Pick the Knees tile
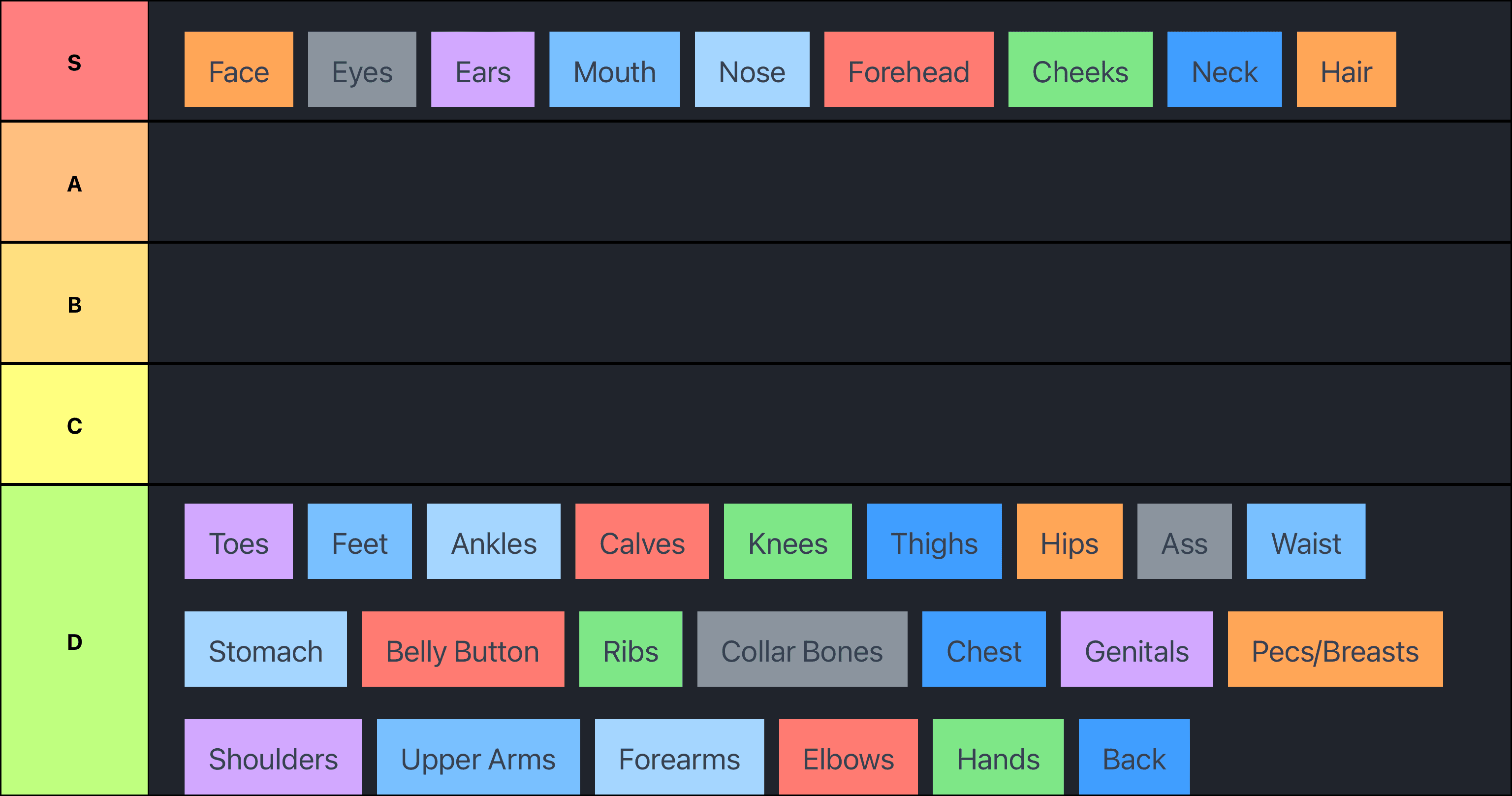 (787, 541)
